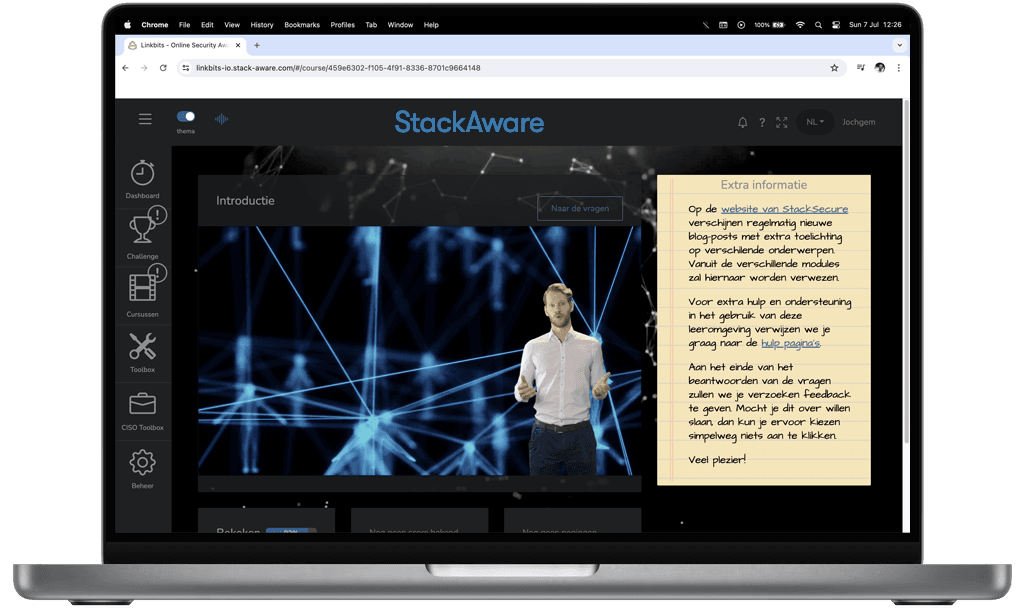1024x608 pixels.
Task: Go to the Dashboard in the sidebar
Action: (x=142, y=179)
